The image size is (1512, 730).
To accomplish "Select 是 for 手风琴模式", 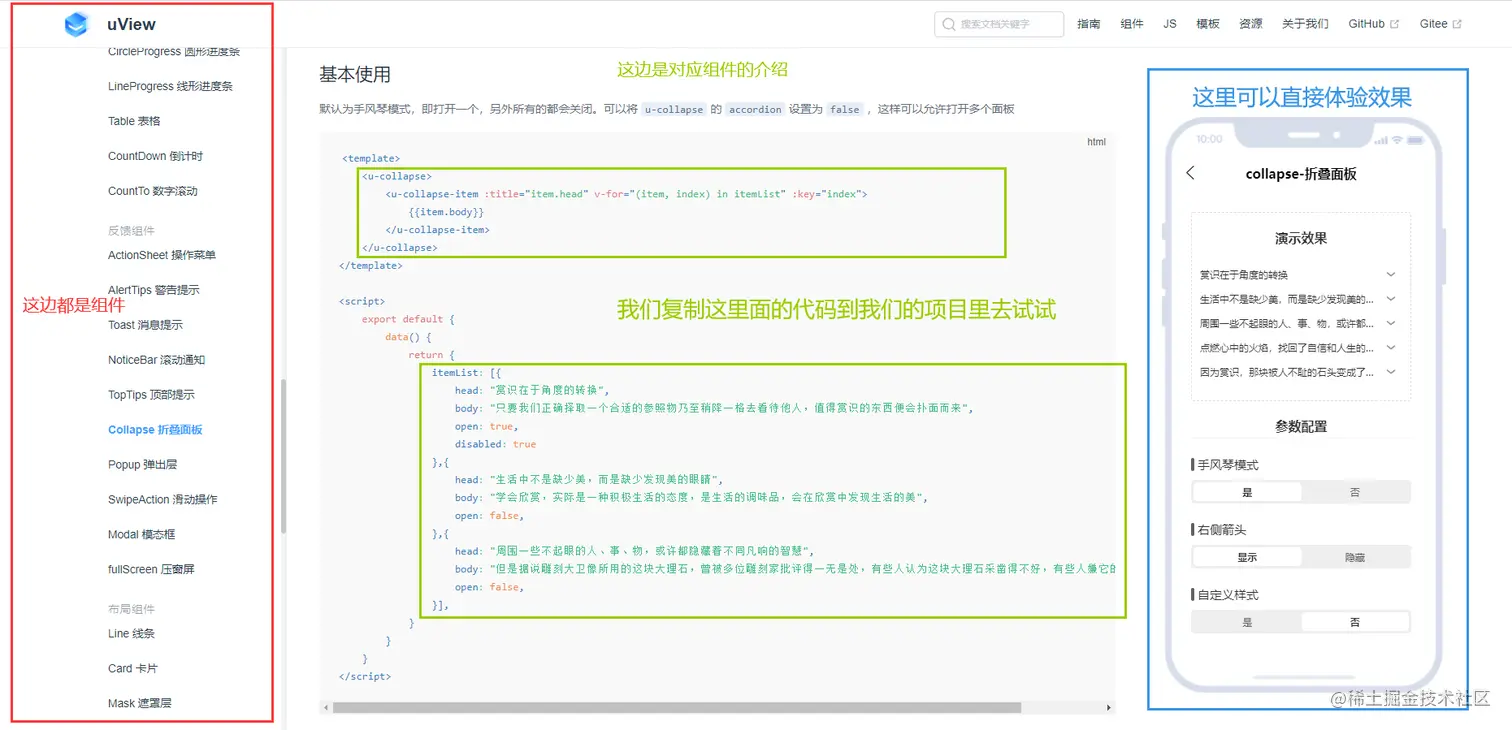I will (1247, 492).
